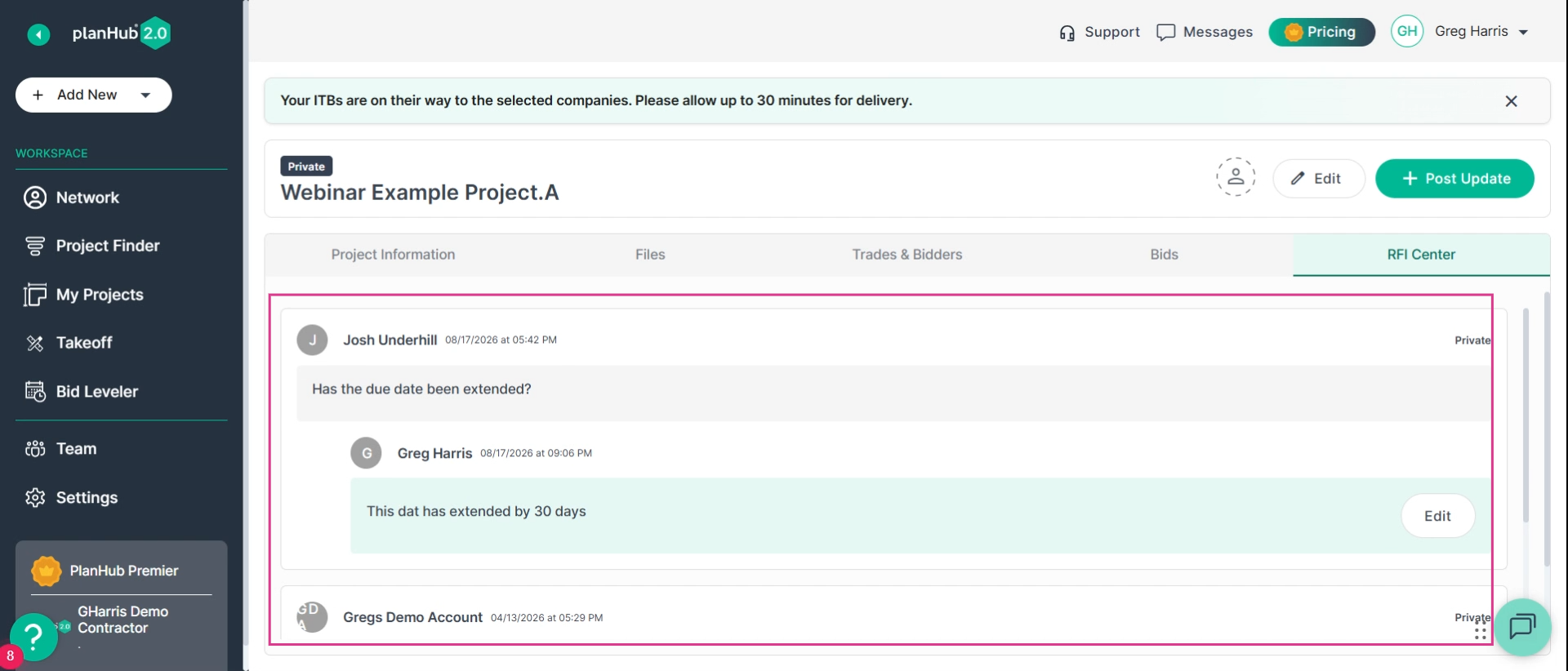
Task: Click the My Projects folder icon
Action: (x=35, y=295)
